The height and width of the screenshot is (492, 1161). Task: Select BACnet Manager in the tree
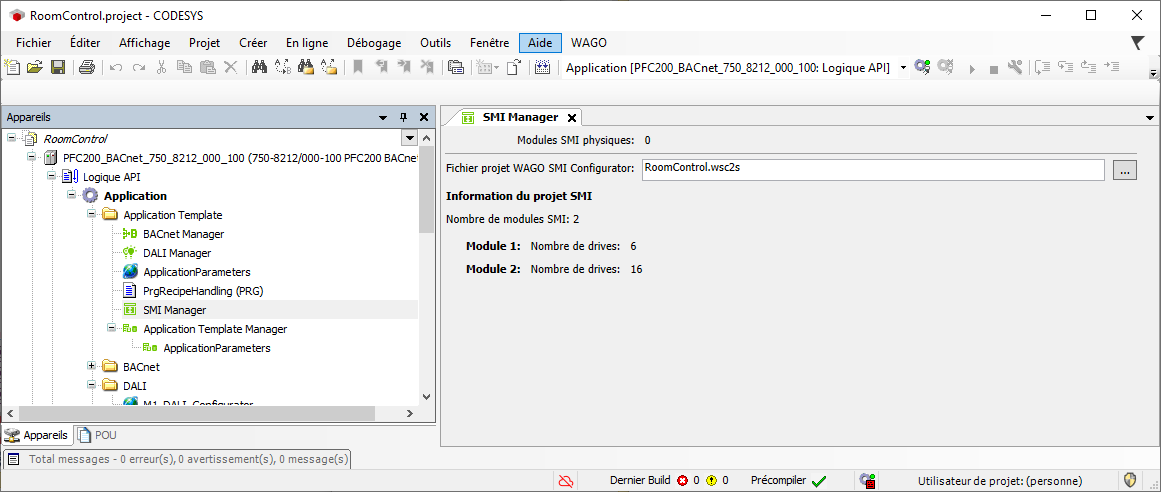click(183, 233)
